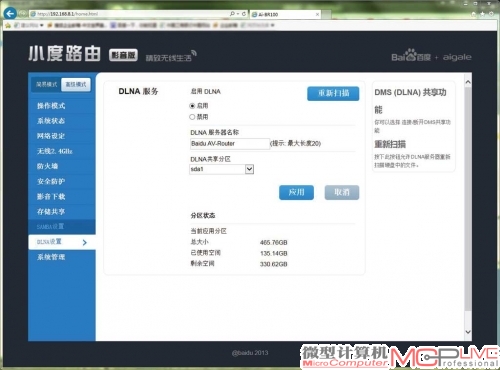The height and width of the screenshot is (370, 500).
Task: Click the address bar search magnifier icon
Action: pos(232,14)
